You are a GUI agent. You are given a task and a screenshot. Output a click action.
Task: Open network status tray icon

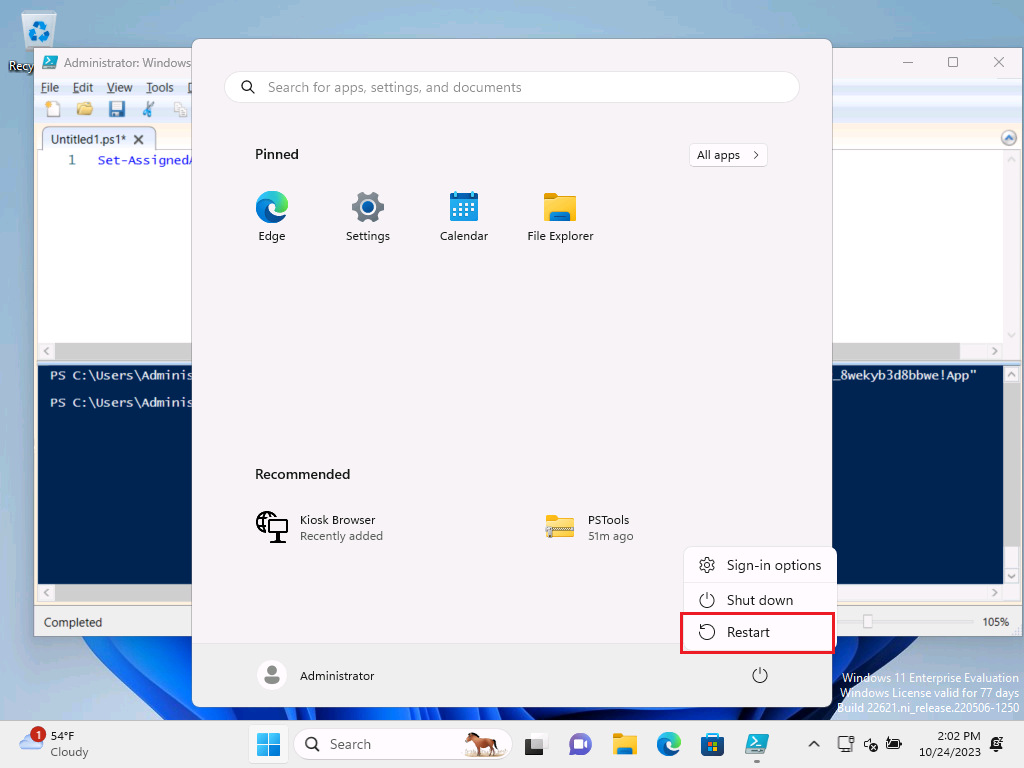(846, 744)
